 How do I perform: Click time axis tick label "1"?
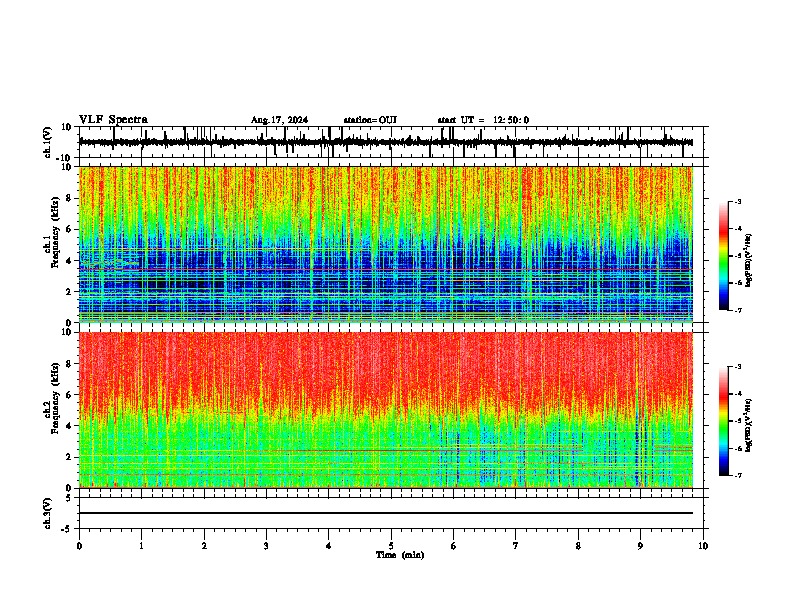141,546
